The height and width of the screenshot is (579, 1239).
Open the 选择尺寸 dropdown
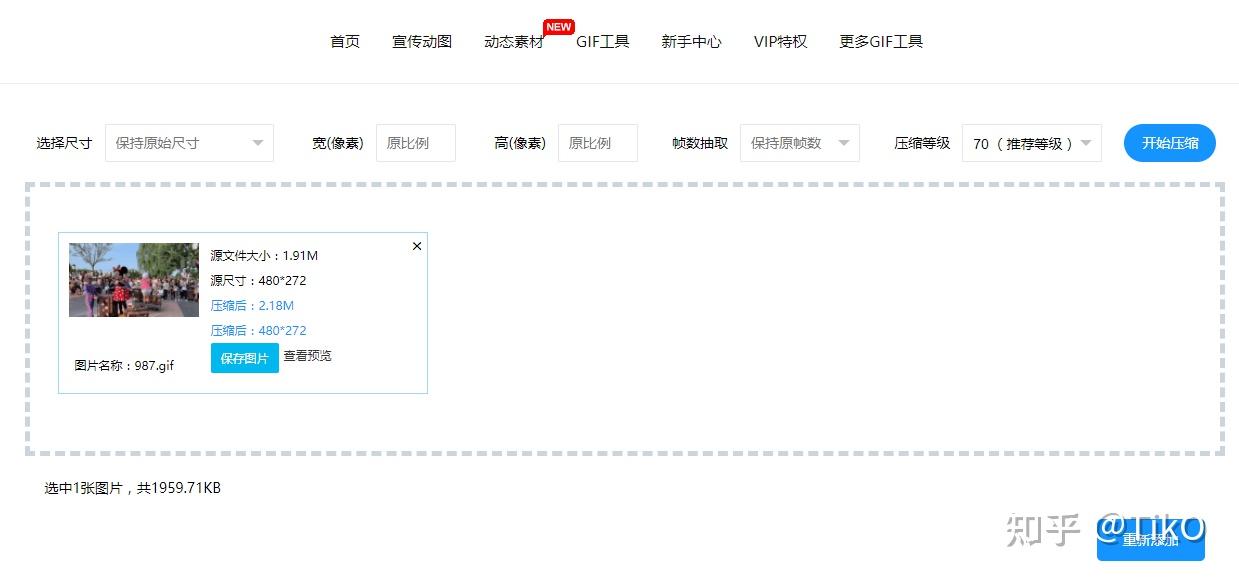188,142
